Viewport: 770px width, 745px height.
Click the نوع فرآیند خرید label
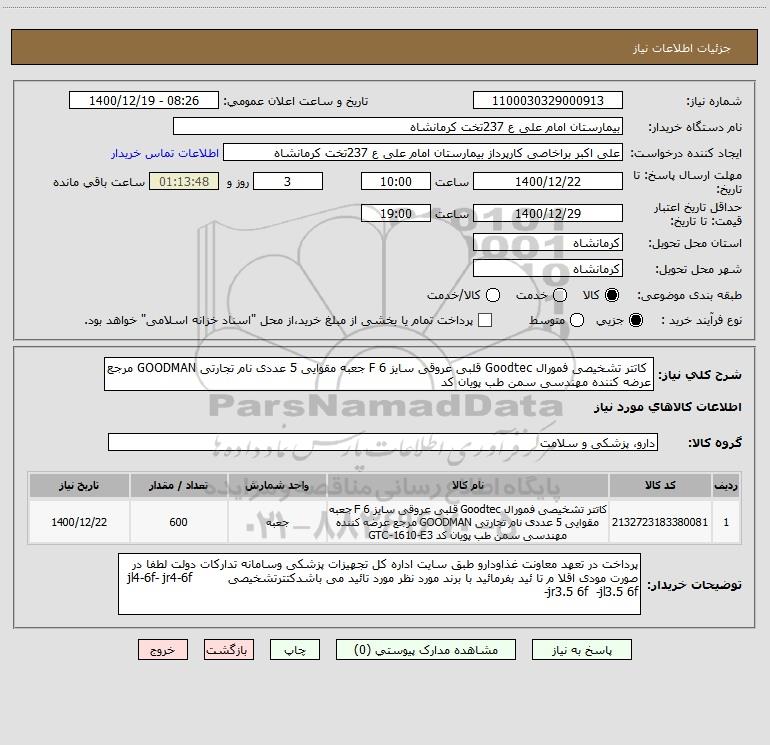click(x=702, y=320)
